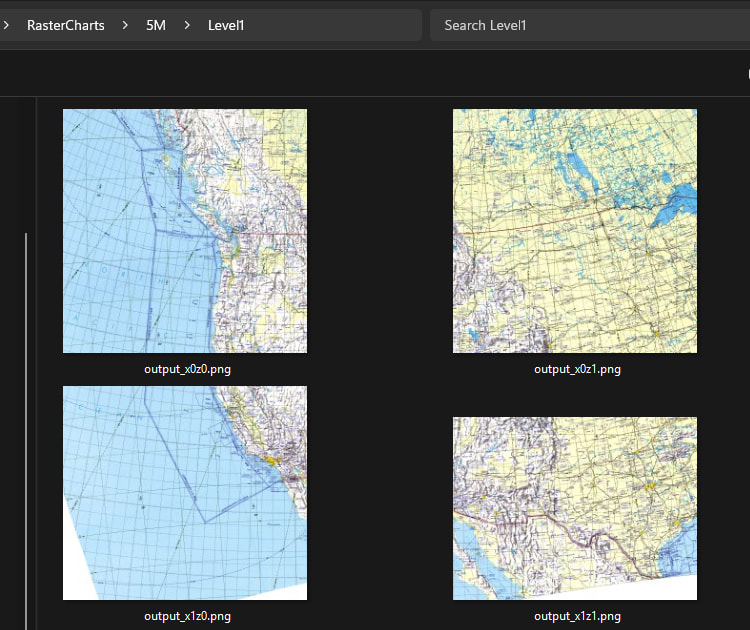The height and width of the screenshot is (630, 750).
Task: Click the Level1 breadcrumb segment
Action: pyautogui.click(x=226, y=25)
